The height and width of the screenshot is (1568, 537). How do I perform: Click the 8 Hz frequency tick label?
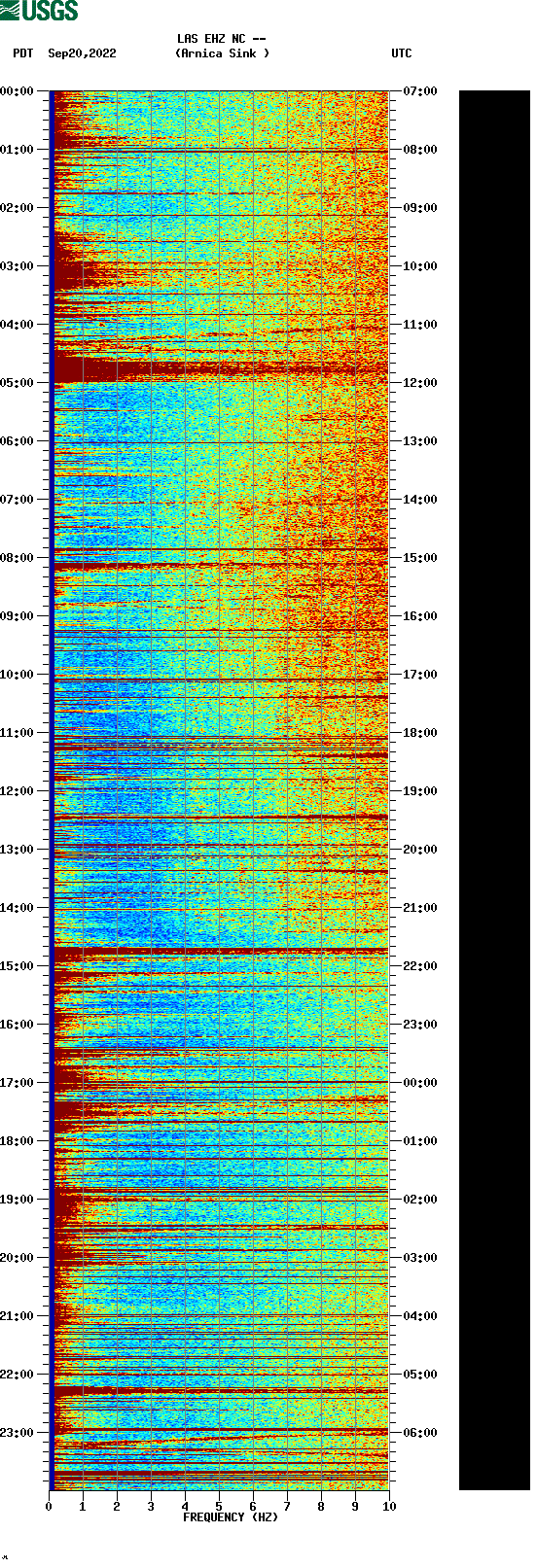[321, 1507]
